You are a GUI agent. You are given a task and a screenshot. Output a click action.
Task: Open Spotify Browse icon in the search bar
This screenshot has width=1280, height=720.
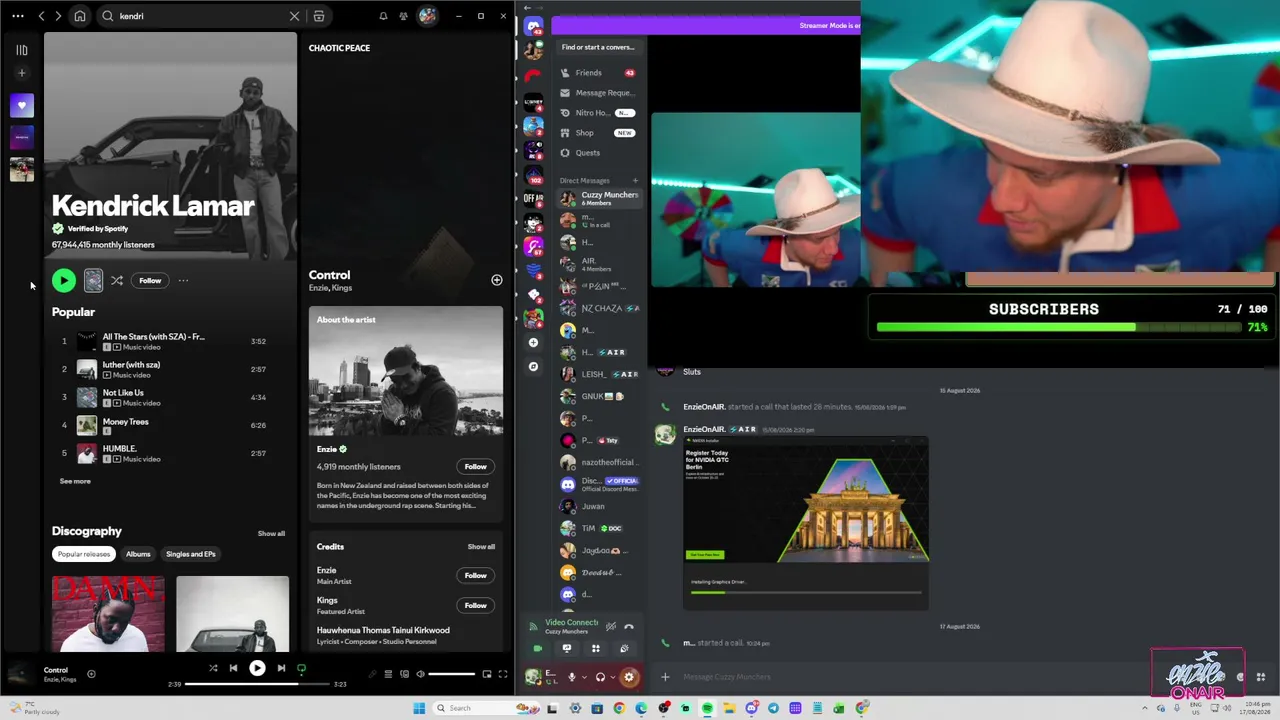pyautogui.click(x=319, y=16)
